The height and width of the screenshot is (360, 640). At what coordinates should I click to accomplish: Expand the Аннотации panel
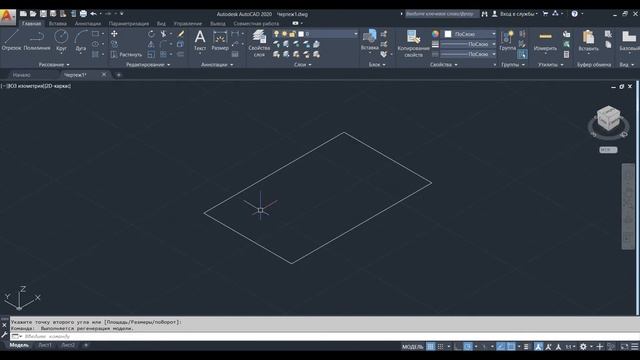(x=217, y=64)
